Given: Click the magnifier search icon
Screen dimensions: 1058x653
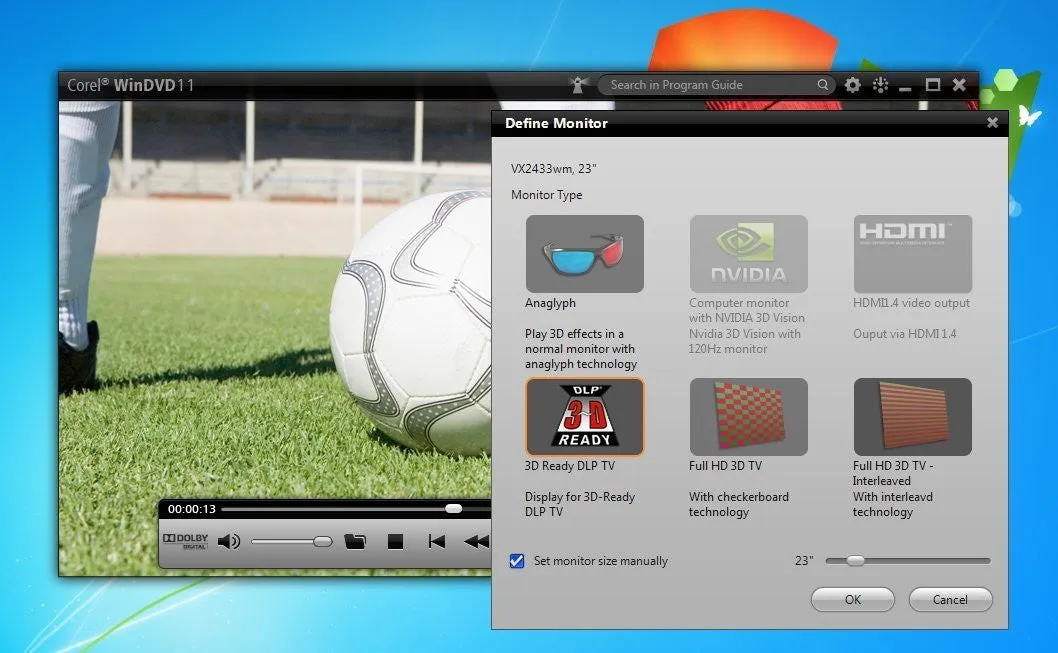Looking at the screenshot, I should click(823, 85).
